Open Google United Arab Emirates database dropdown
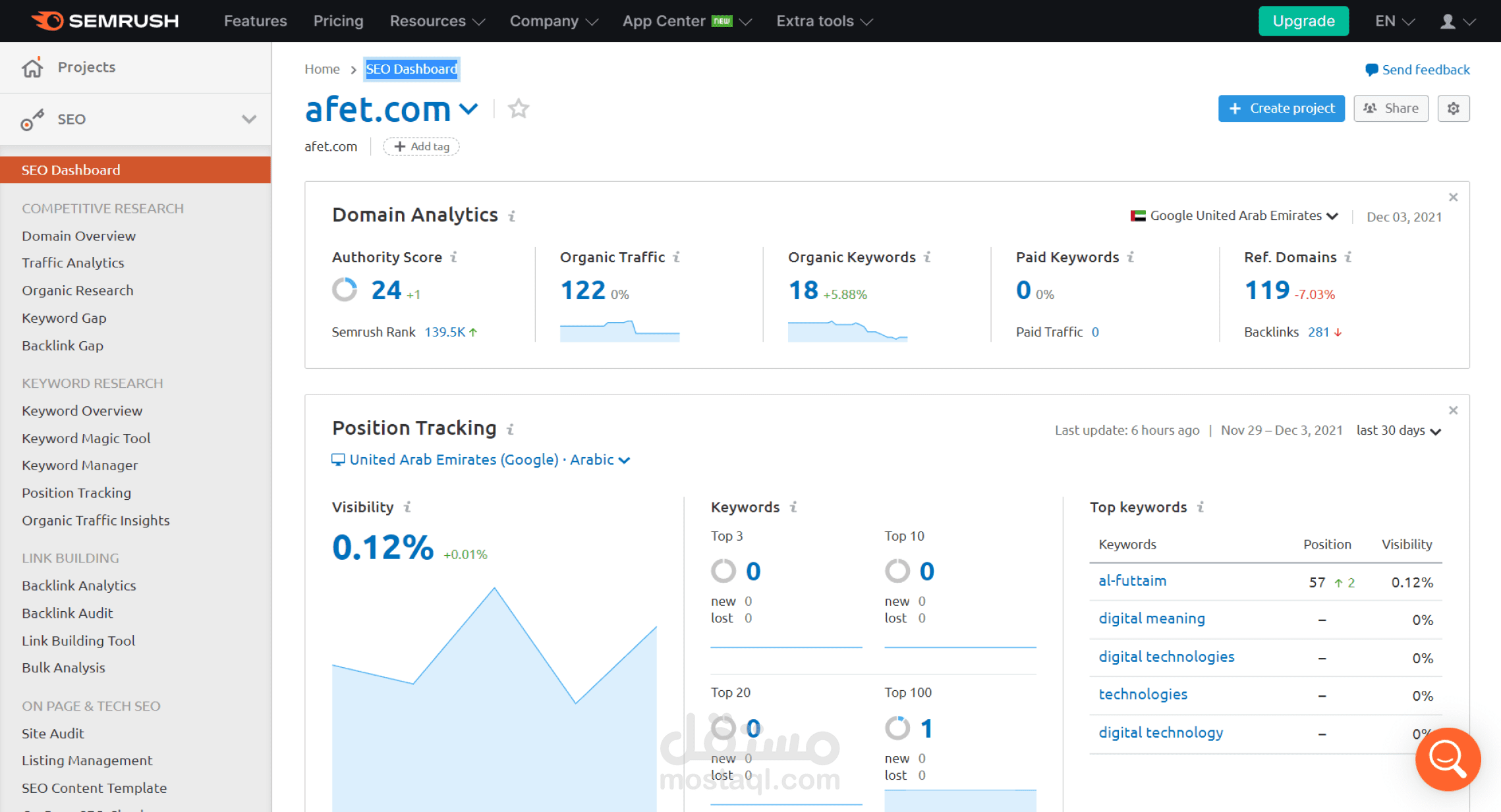The width and height of the screenshot is (1501, 812). point(1234,216)
